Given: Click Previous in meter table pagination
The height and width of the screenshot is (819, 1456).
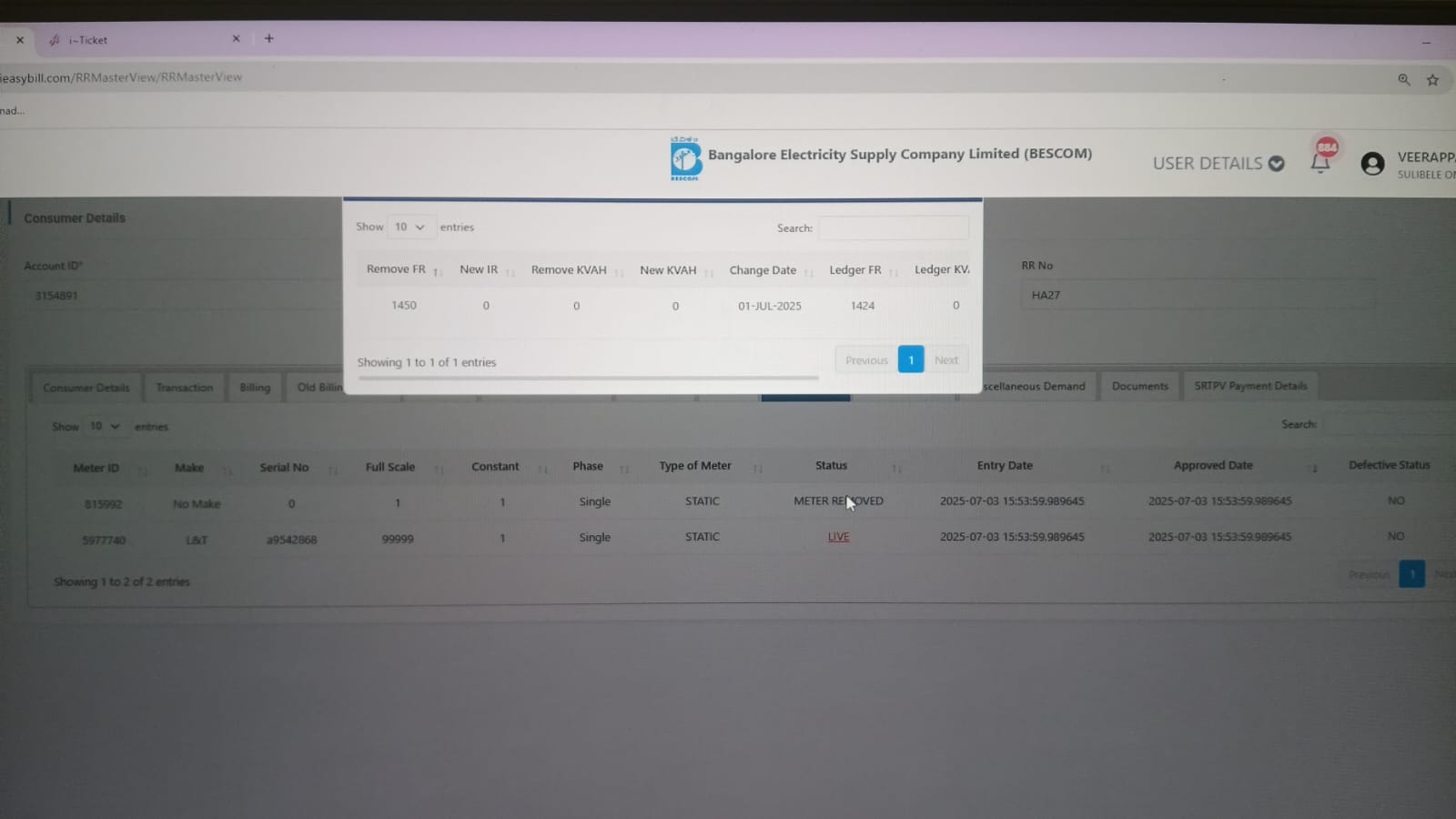Looking at the screenshot, I should pos(1369,575).
